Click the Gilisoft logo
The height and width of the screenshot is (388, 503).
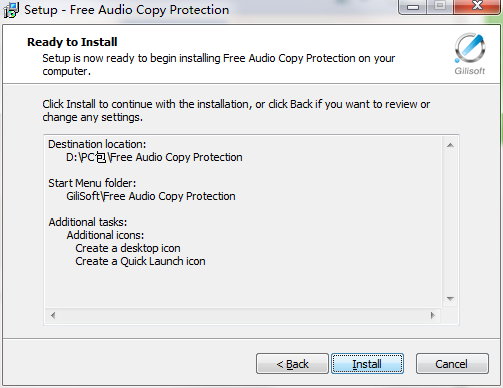coord(470,54)
